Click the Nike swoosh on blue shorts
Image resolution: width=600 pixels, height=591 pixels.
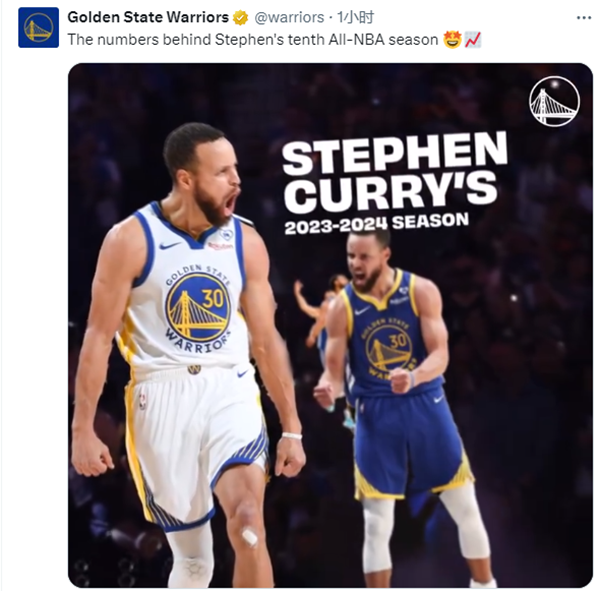click(x=439, y=400)
